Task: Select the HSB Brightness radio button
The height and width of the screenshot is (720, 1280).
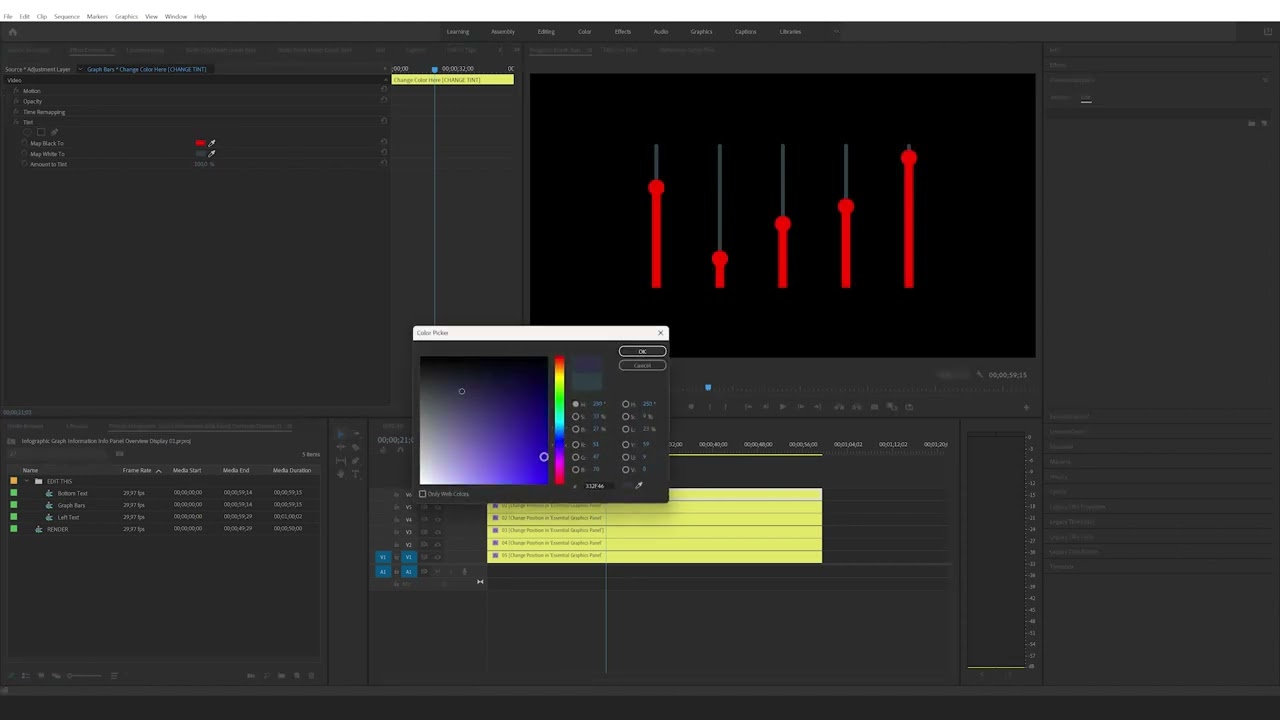Action: coord(576,430)
